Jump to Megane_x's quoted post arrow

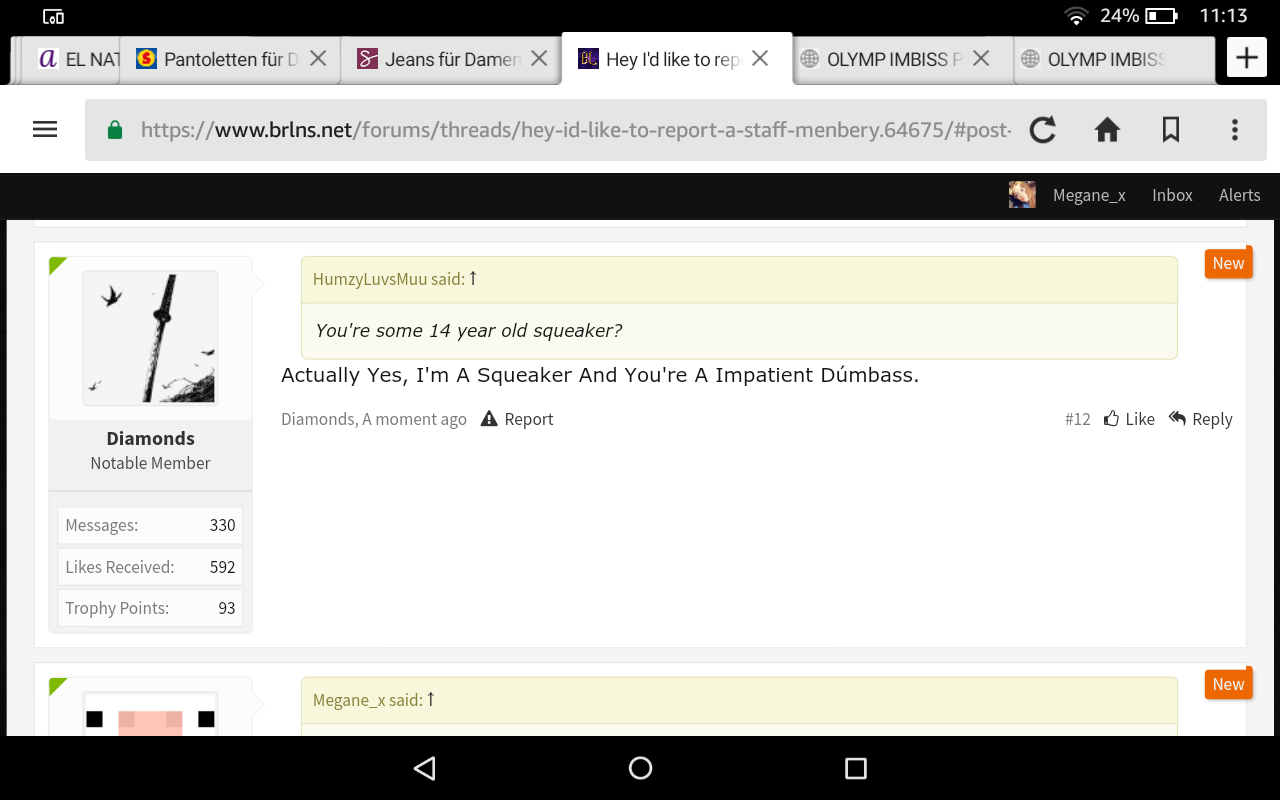[x=431, y=699]
